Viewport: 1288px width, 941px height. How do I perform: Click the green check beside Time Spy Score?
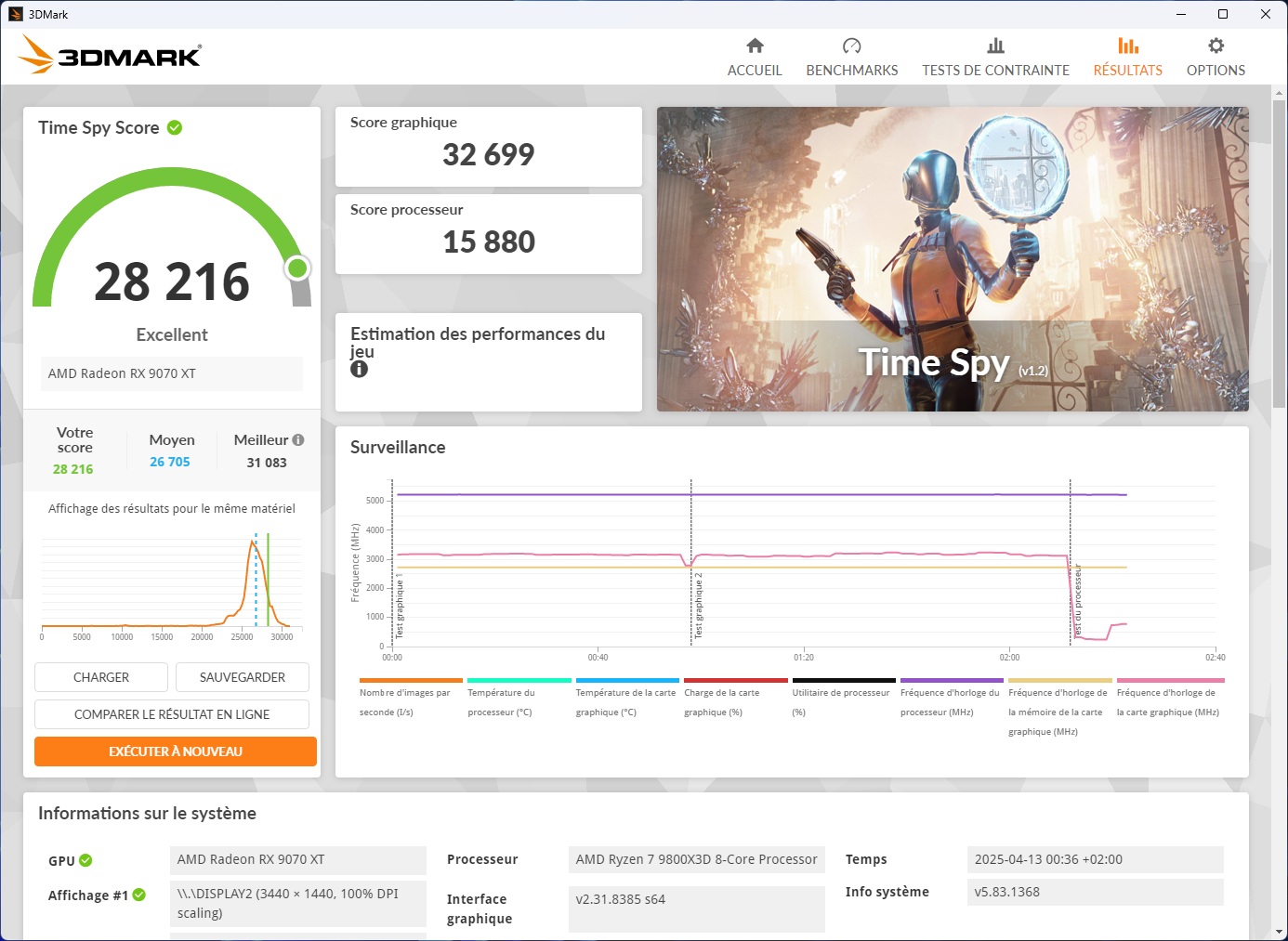click(175, 127)
